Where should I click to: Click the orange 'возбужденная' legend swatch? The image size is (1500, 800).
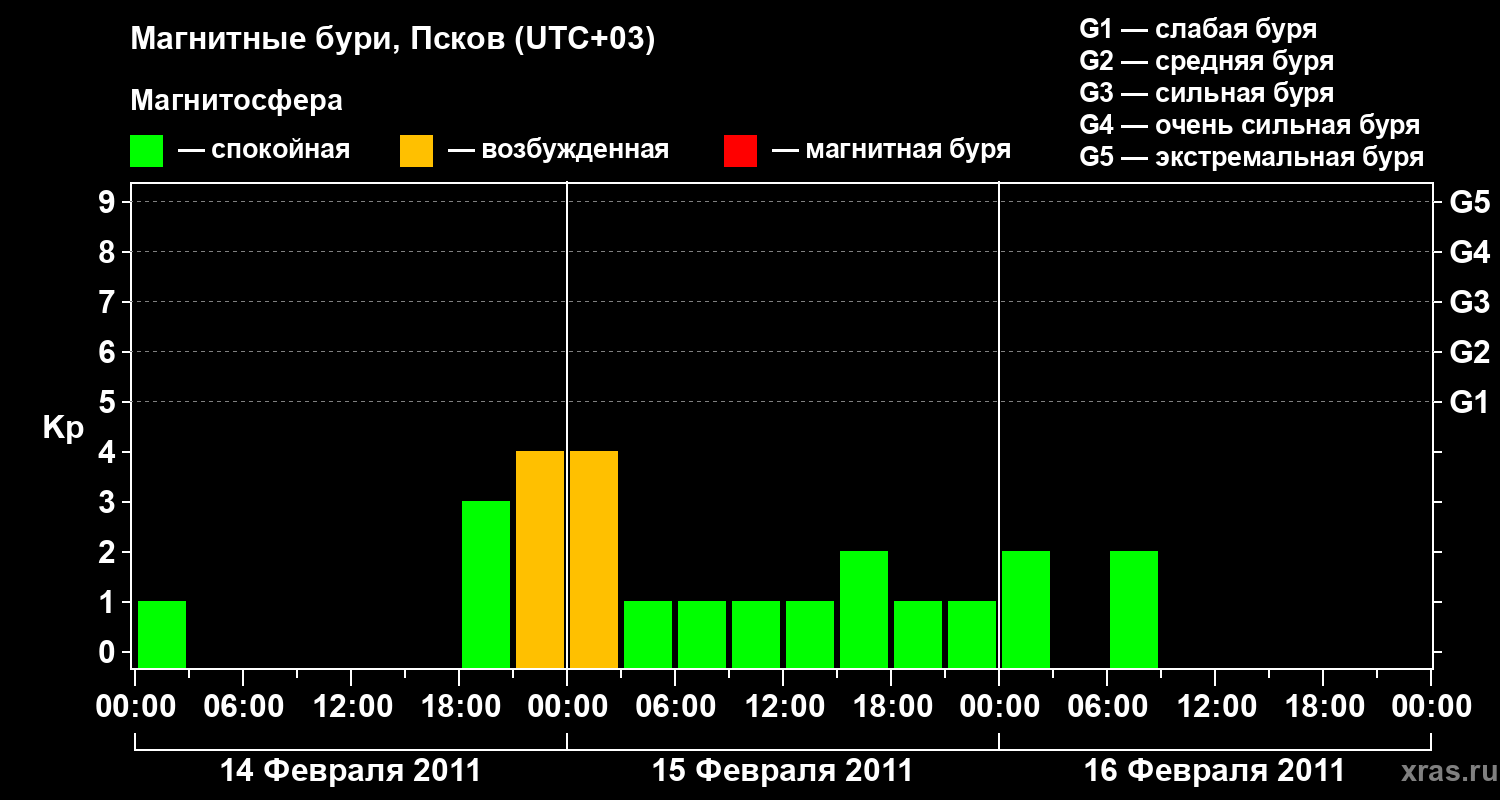[x=416, y=150]
